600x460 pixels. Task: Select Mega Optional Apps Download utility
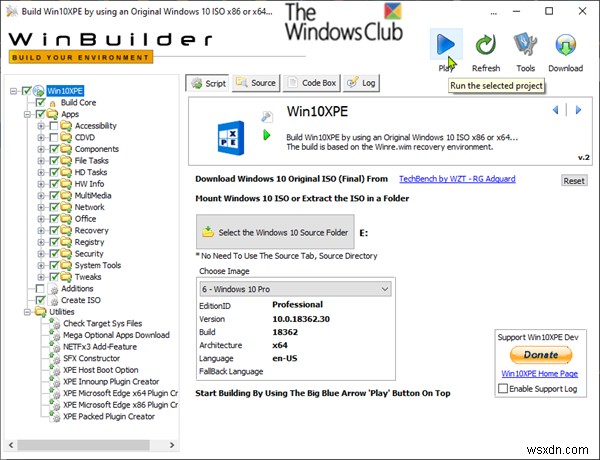pos(116,335)
